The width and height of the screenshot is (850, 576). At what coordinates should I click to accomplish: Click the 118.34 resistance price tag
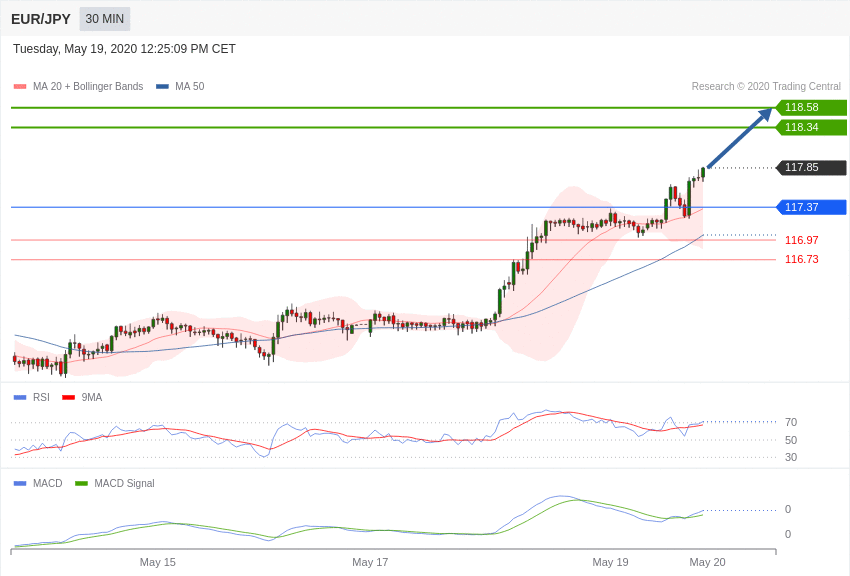[811, 127]
